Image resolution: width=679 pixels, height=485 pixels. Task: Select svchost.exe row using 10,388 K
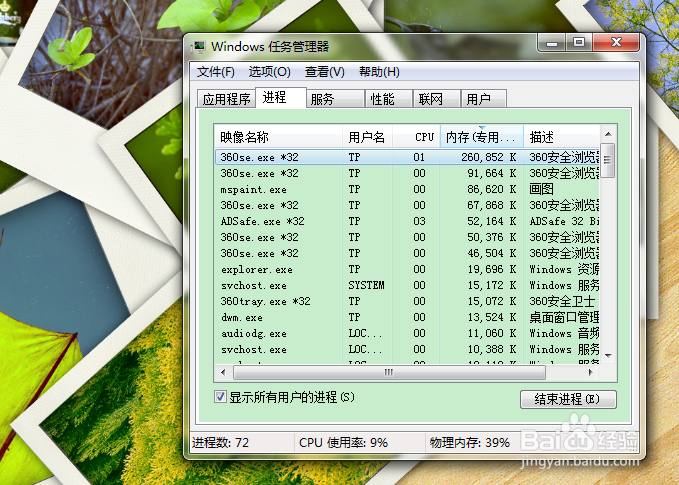(407, 349)
